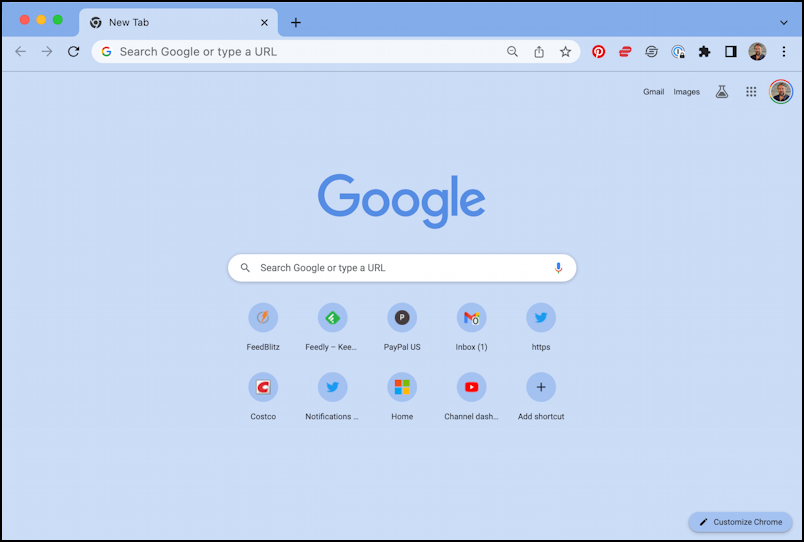Open the red ExpressVPN extension icon
This screenshot has width=804, height=542.
tap(625, 51)
